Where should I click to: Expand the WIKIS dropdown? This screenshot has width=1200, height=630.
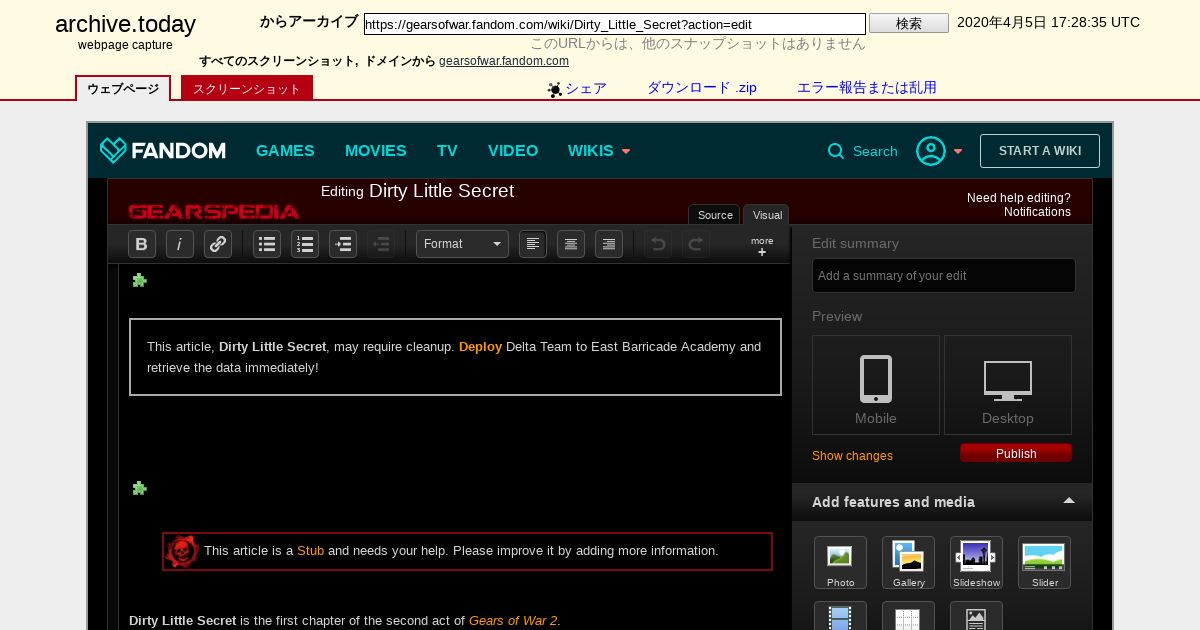click(599, 151)
